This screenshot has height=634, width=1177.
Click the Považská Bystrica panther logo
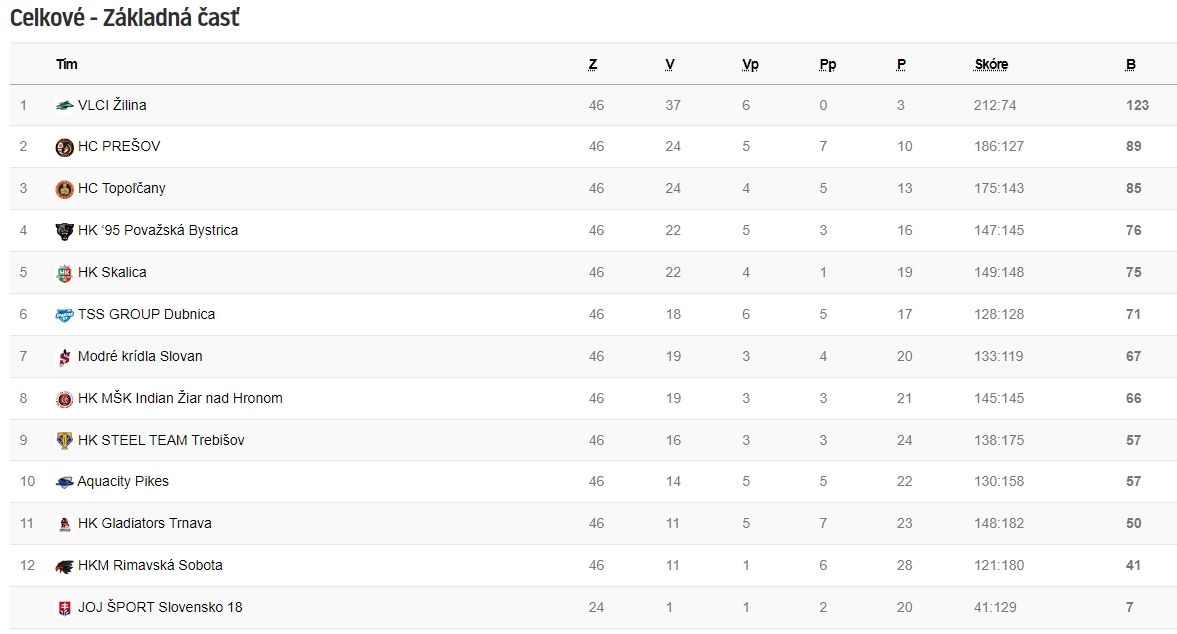point(65,231)
